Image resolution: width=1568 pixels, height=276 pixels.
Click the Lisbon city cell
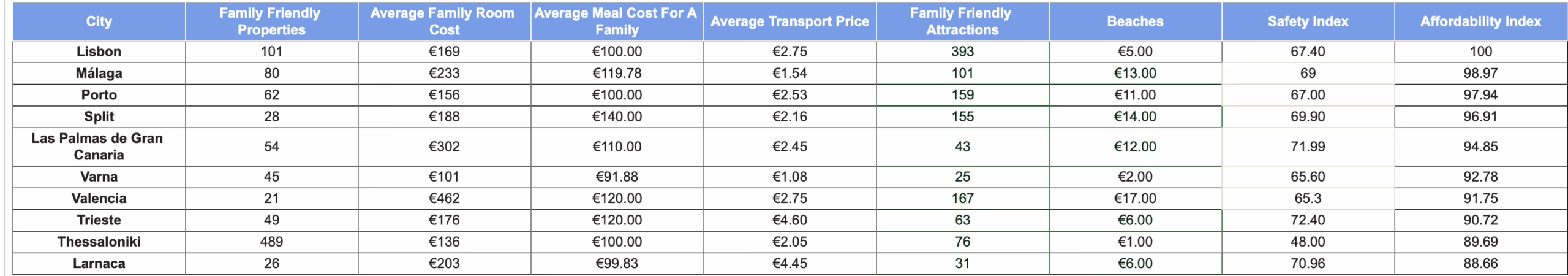tap(99, 52)
